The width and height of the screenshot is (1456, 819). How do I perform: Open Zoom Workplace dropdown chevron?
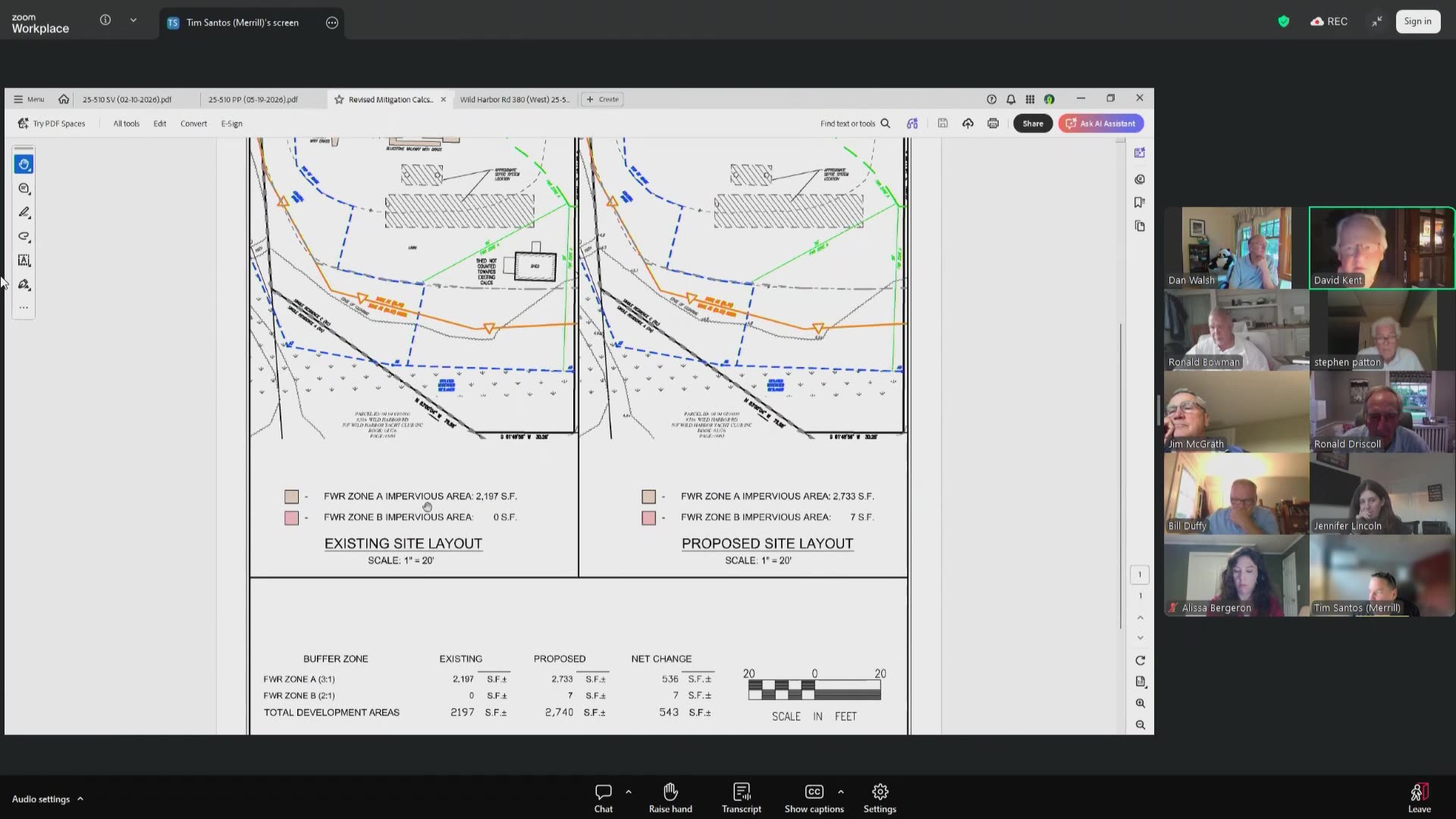point(133,20)
